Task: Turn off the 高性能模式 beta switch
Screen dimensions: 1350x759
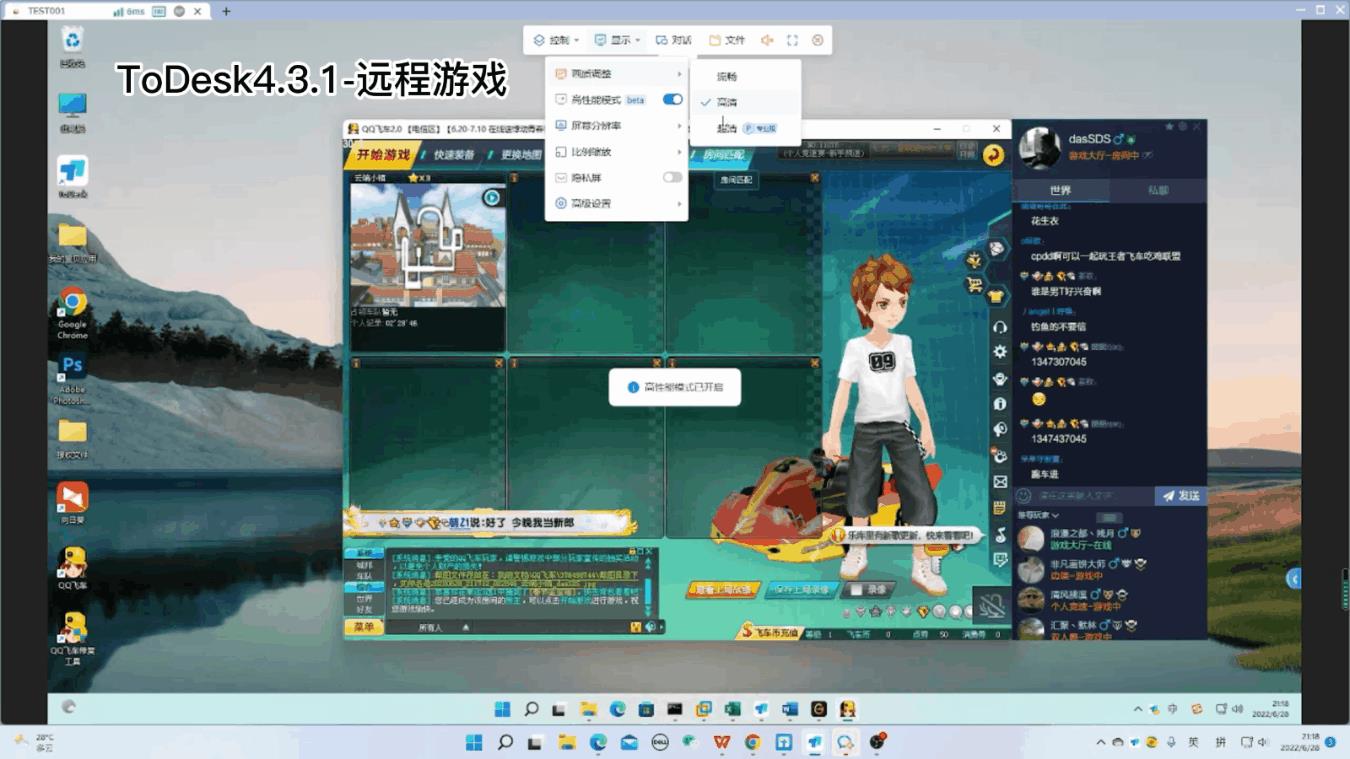Action: (x=672, y=100)
